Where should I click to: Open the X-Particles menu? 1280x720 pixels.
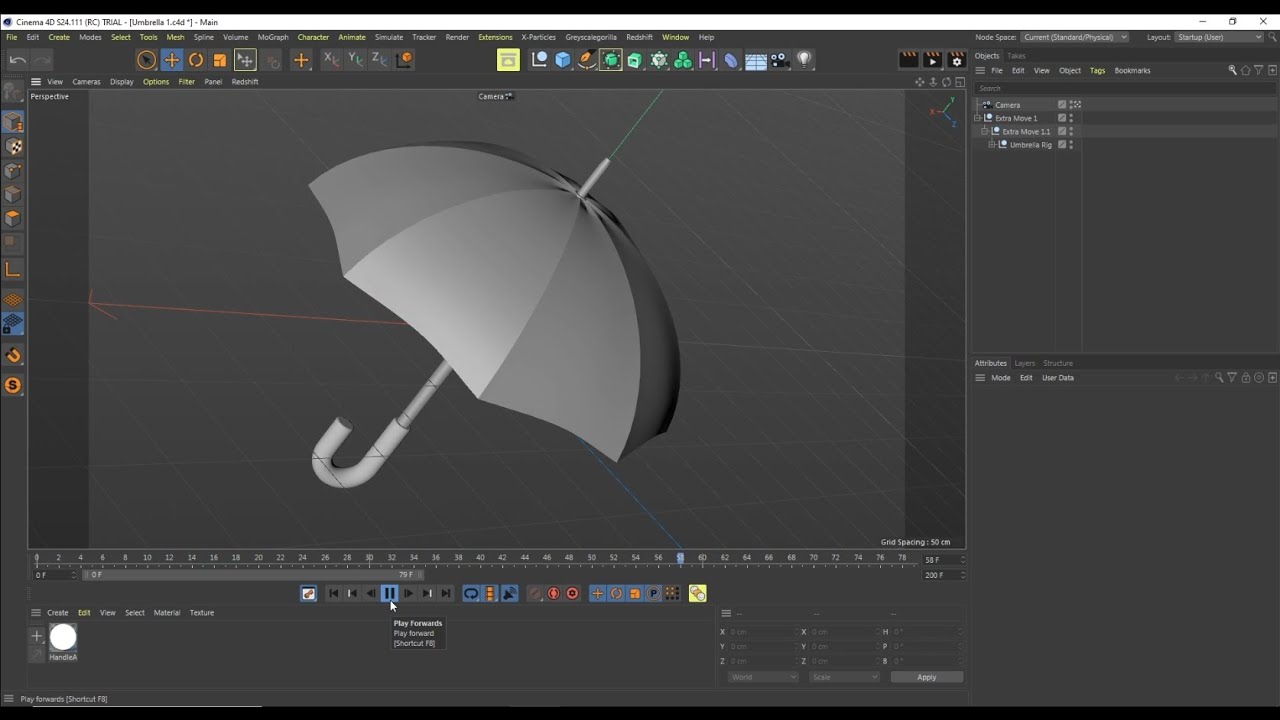[x=538, y=37]
